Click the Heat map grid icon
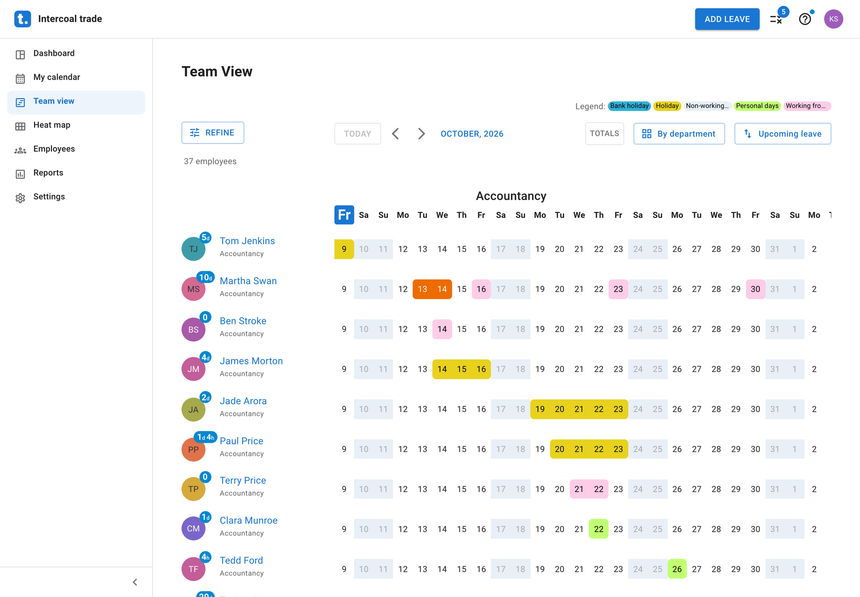 pyautogui.click(x=20, y=126)
